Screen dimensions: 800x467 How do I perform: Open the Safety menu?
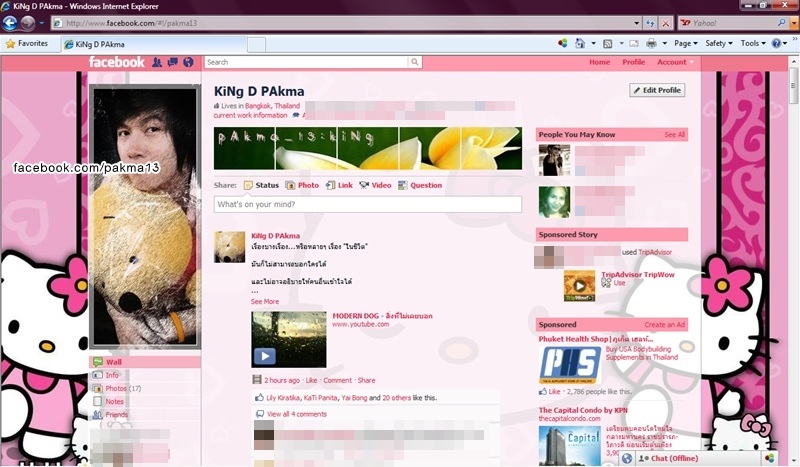(x=719, y=43)
